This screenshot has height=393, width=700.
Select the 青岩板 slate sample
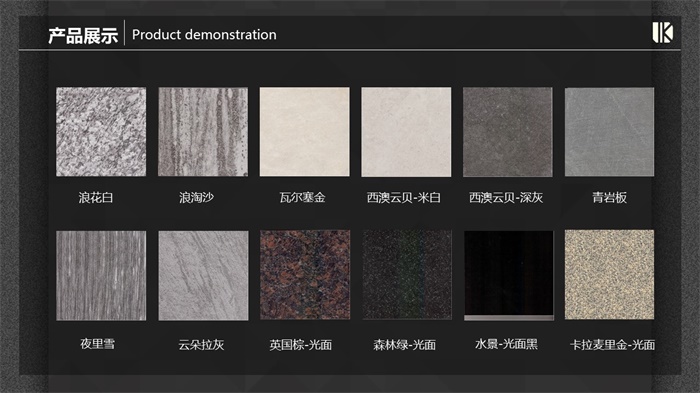[x=609, y=132]
